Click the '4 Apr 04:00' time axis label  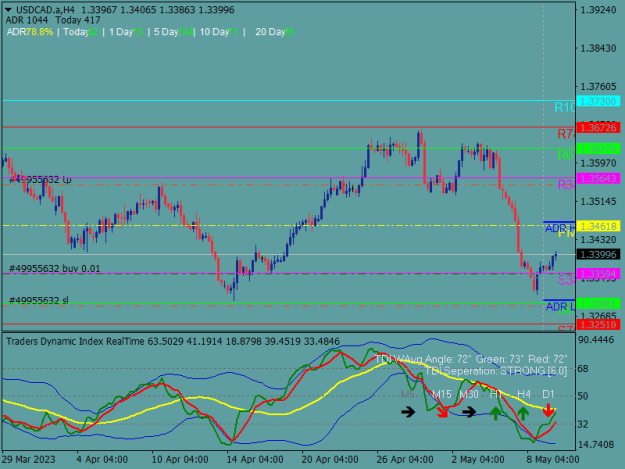click(x=102, y=459)
